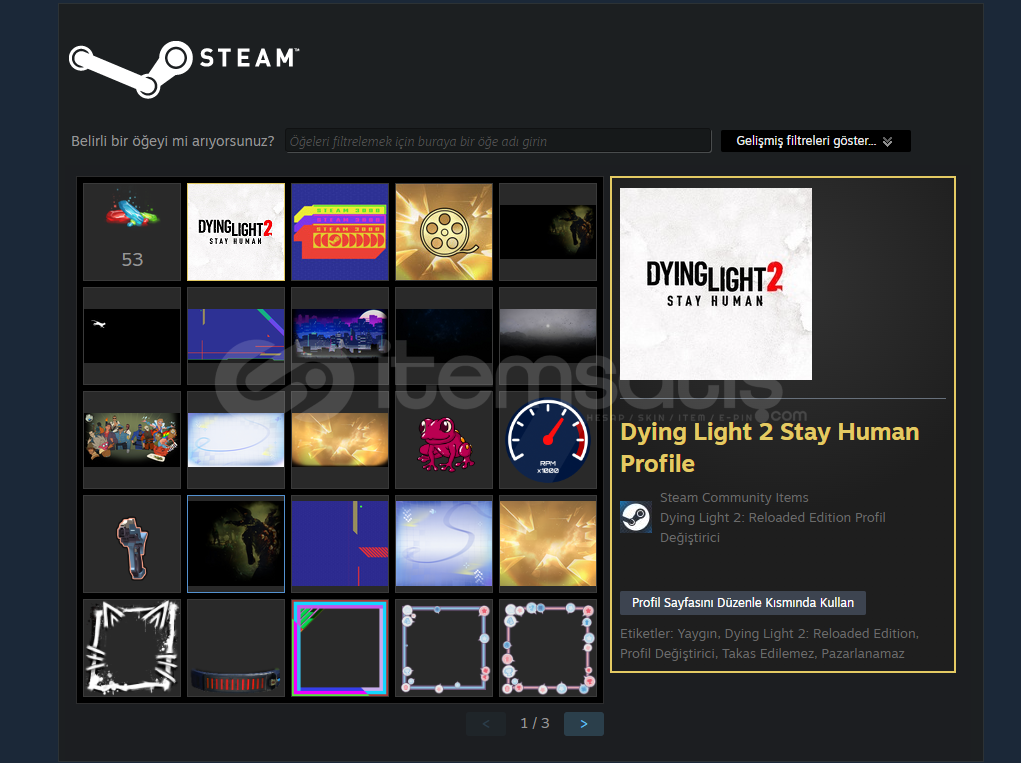
Task: Select the RPM tachometer gauge item
Action: (x=547, y=440)
